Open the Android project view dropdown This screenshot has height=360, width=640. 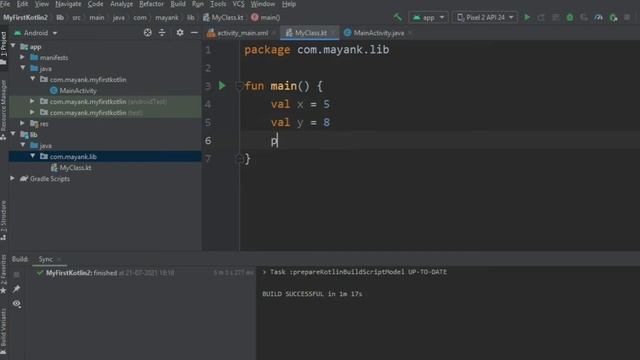point(36,33)
